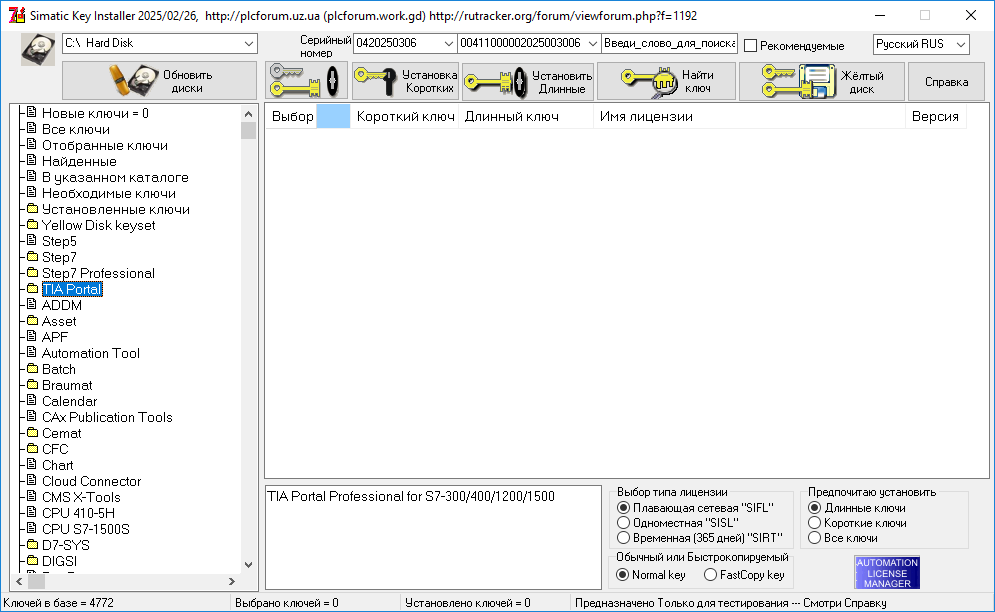The height and width of the screenshot is (612, 995).
Task: Select Одноместная "SISL" license type
Action: [x=623, y=522]
